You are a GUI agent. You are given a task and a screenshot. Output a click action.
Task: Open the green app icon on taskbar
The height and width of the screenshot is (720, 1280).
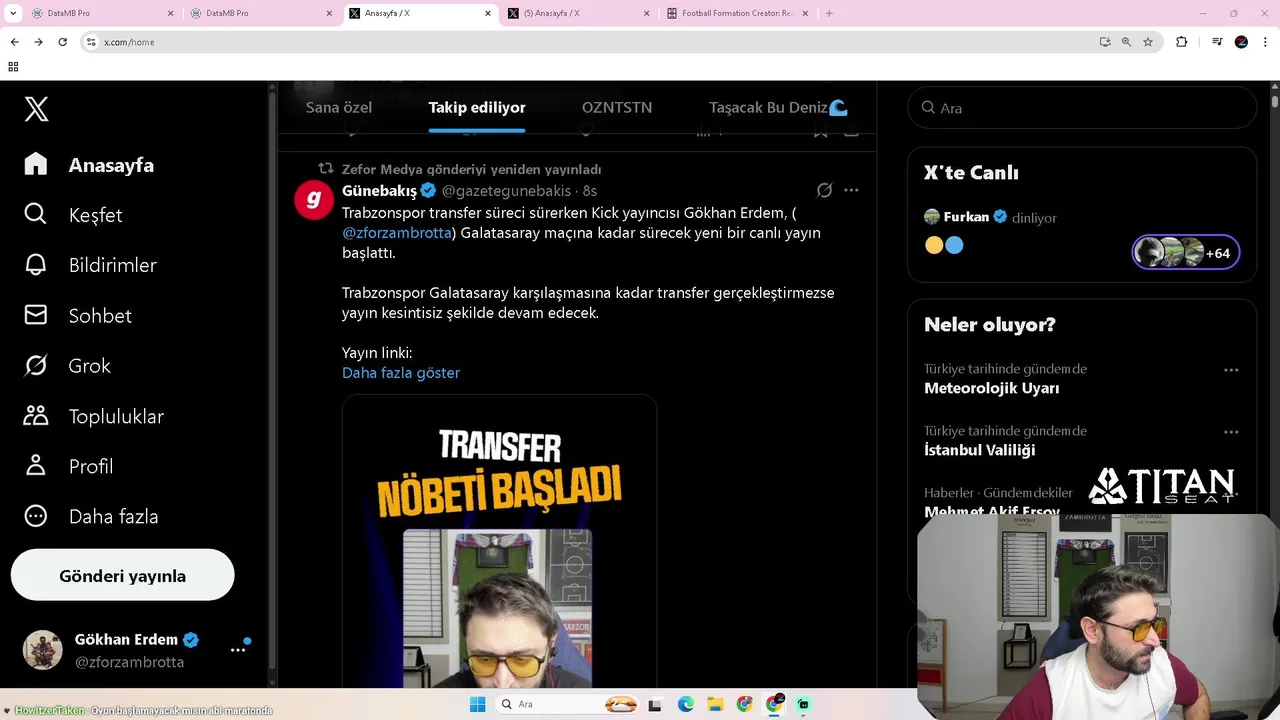point(803,704)
